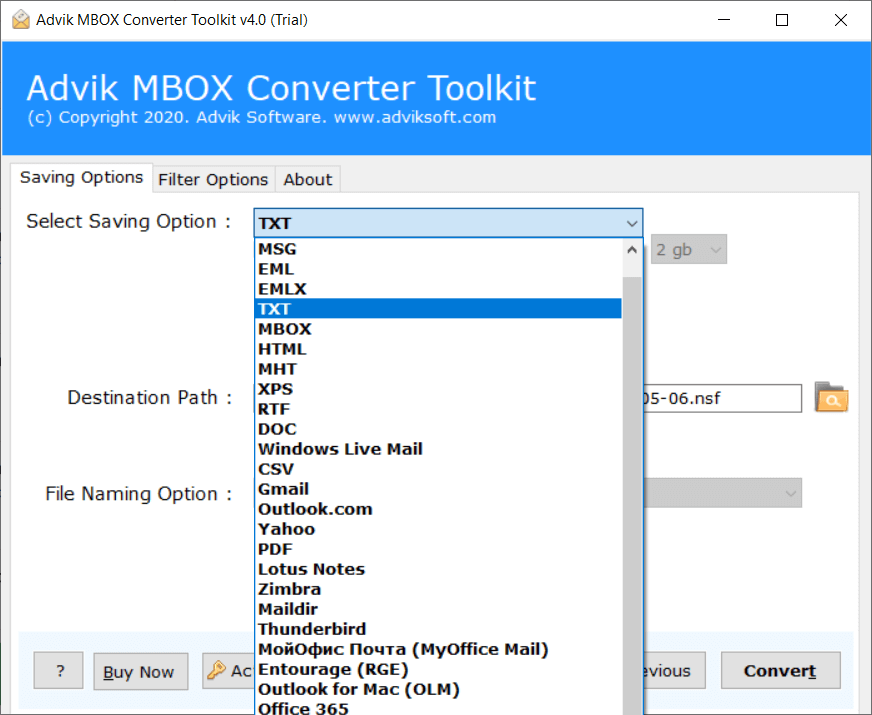Viewport: 872px width, 715px height.
Task: Click the partly hidden Previous button
Action: 675,671
